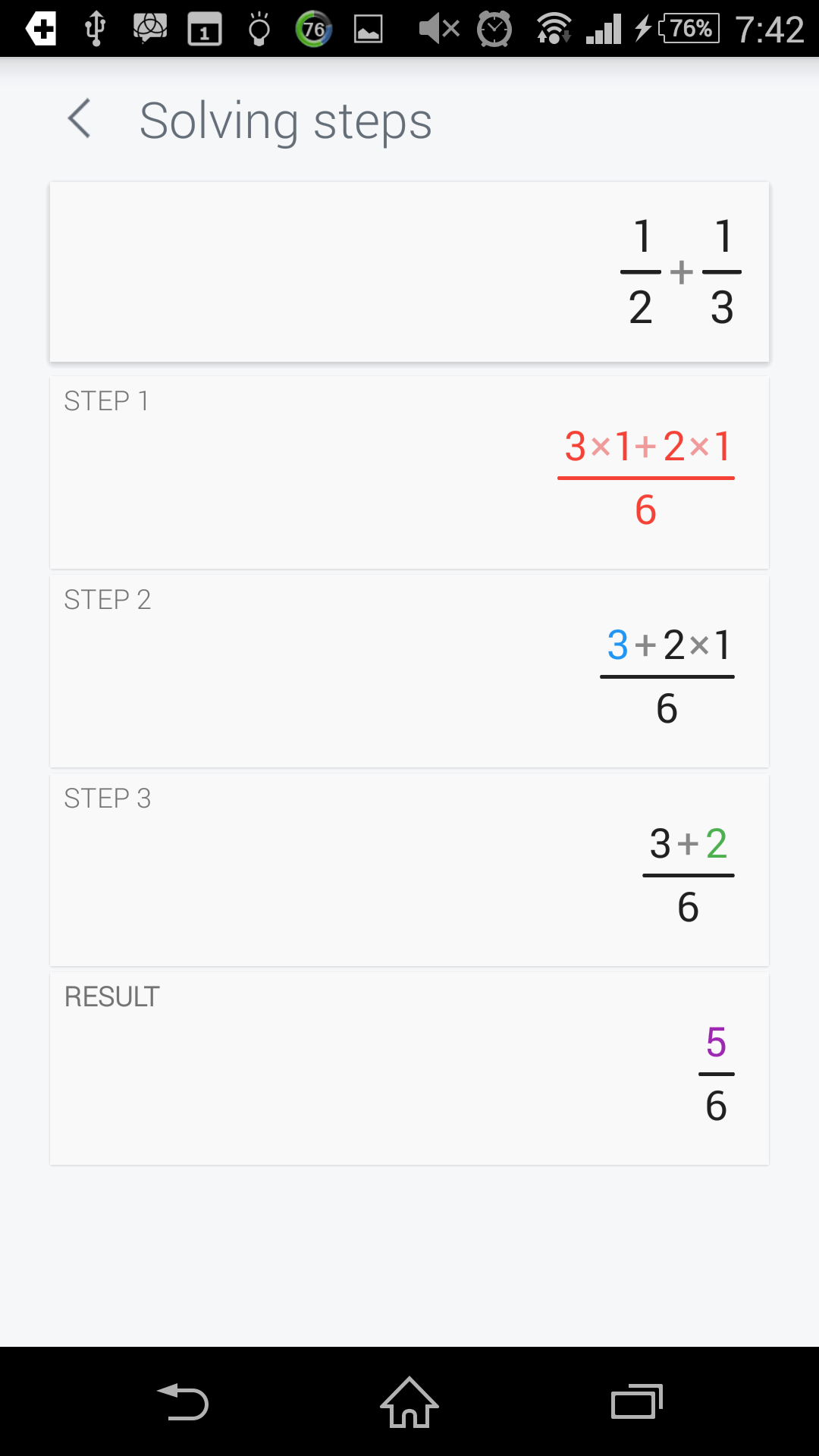Tap the 76% battery indicator
Screen dimensions: 819x1456
[689, 30]
